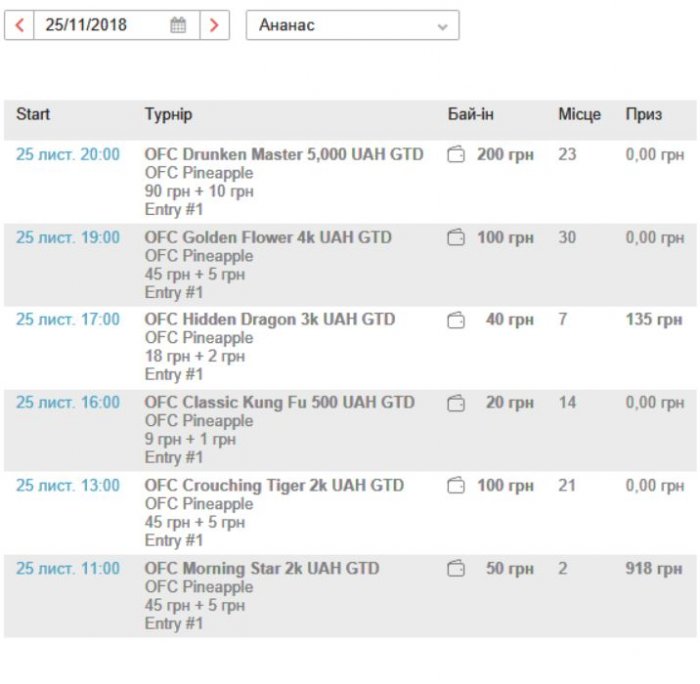Click wallet icon for Golden Flower buy-in
The image size is (700, 684).
click(456, 238)
